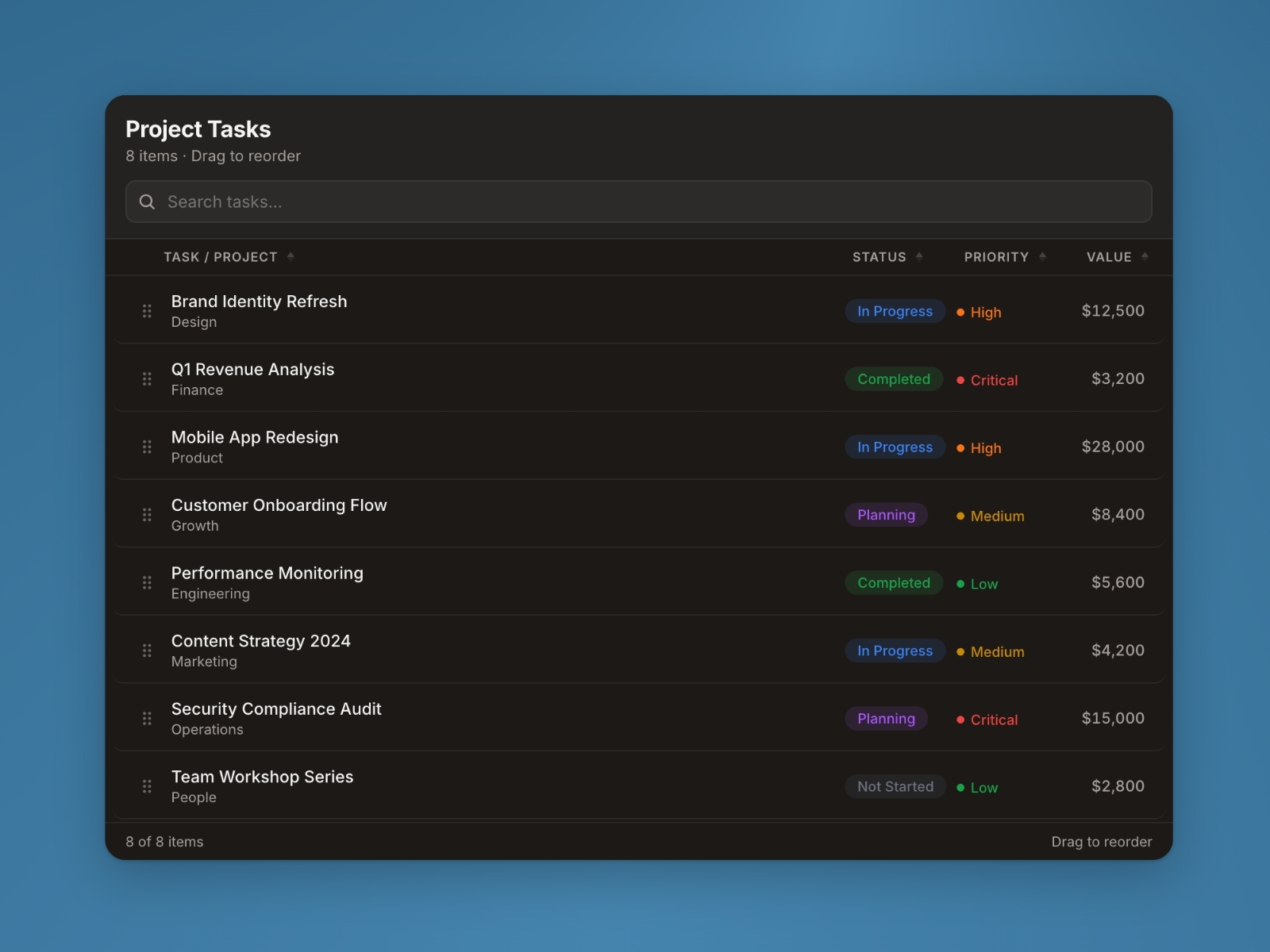This screenshot has height=952, width=1270.
Task: Click Completed badge for Performance Monitoring
Action: [x=894, y=582]
